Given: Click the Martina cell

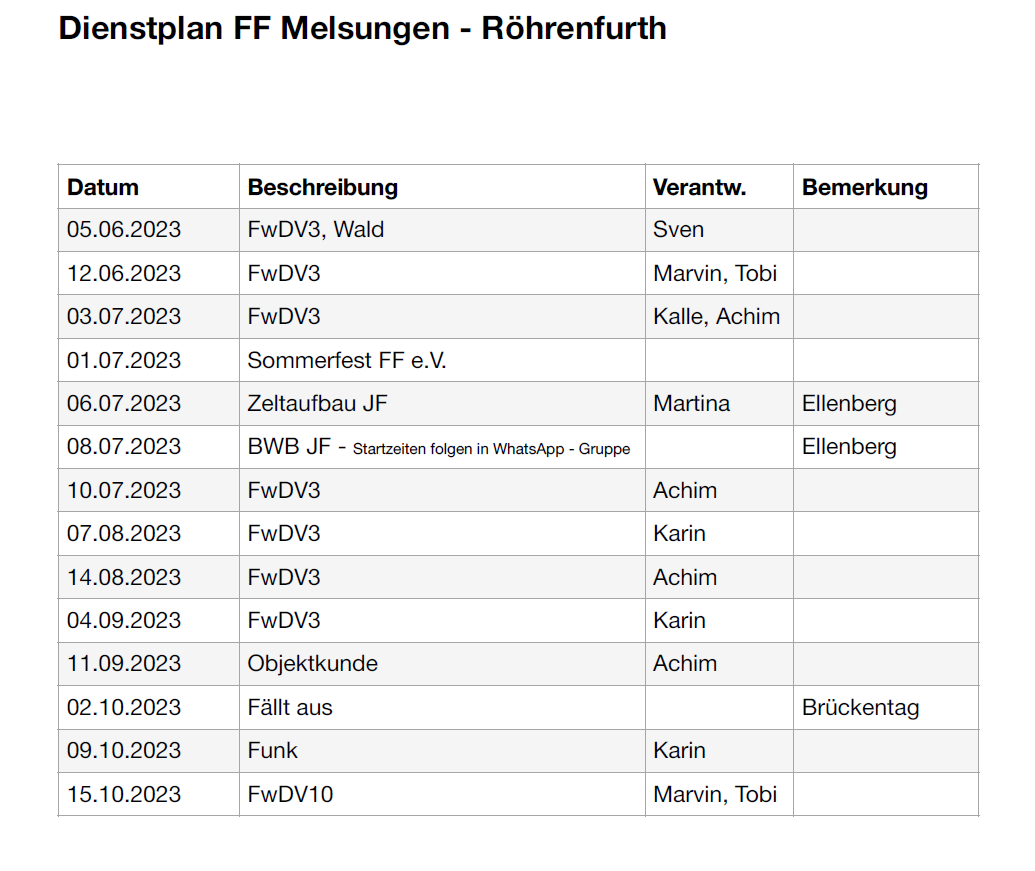Looking at the screenshot, I should [719, 403].
